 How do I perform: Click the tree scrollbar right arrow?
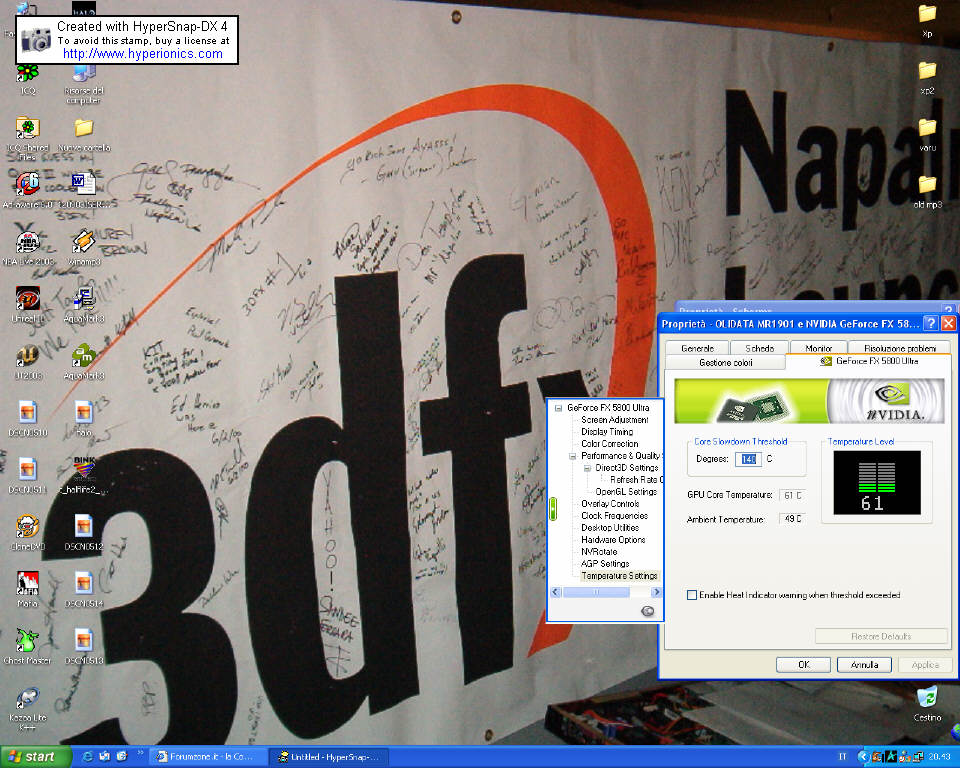point(656,592)
